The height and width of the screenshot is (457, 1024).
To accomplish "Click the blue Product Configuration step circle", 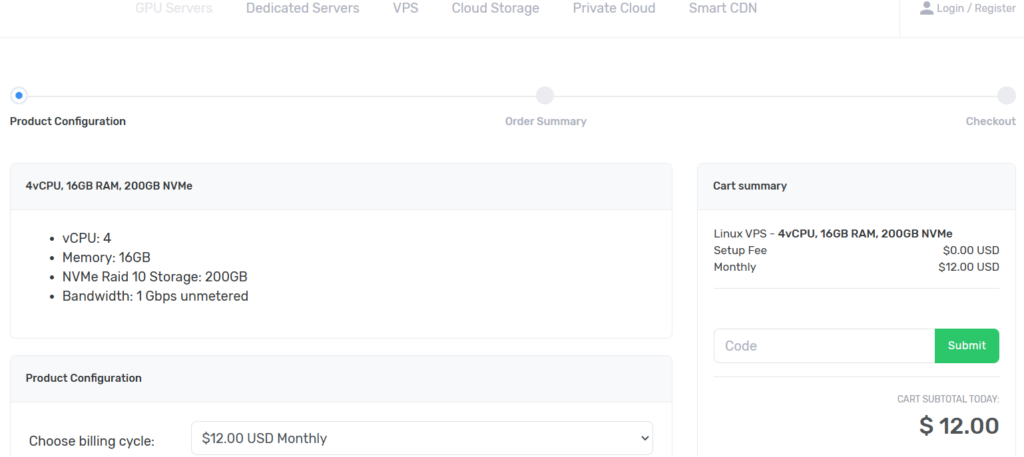I will (x=18, y=95).
